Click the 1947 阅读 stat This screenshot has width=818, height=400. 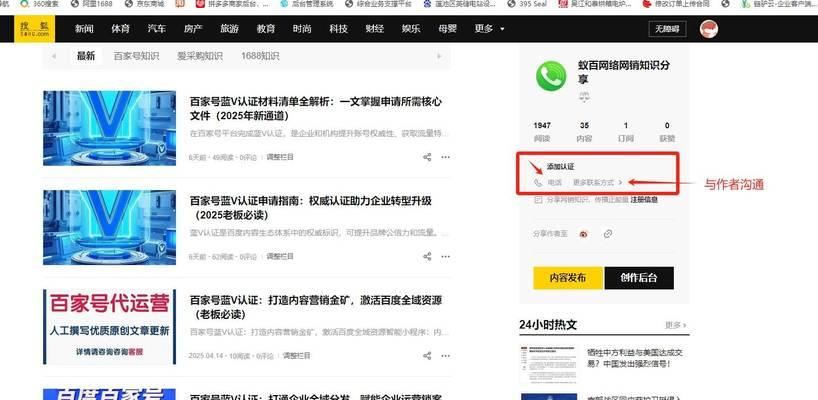(542, 132)
